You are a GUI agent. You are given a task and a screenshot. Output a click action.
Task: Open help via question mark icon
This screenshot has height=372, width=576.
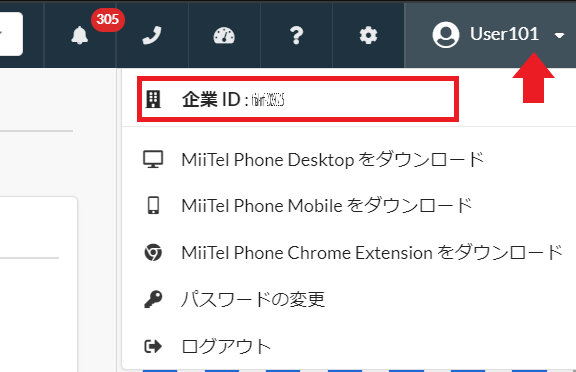[296, 36]
